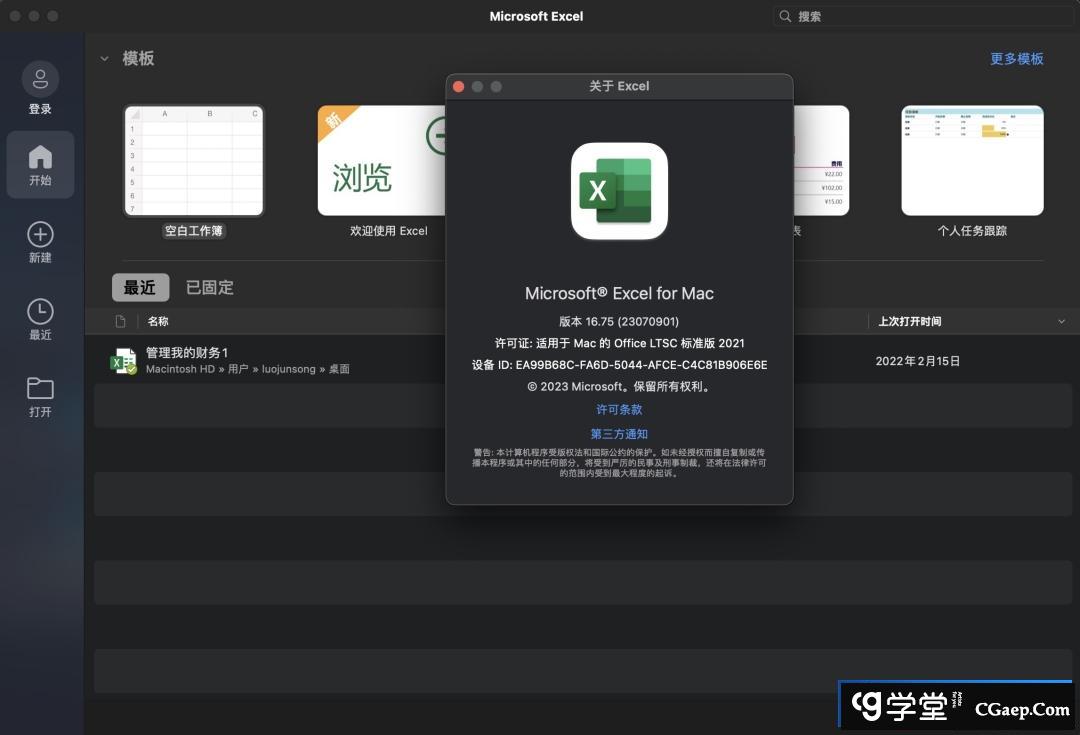Click the Excel logo in About dialog

[x=619, y=191]
